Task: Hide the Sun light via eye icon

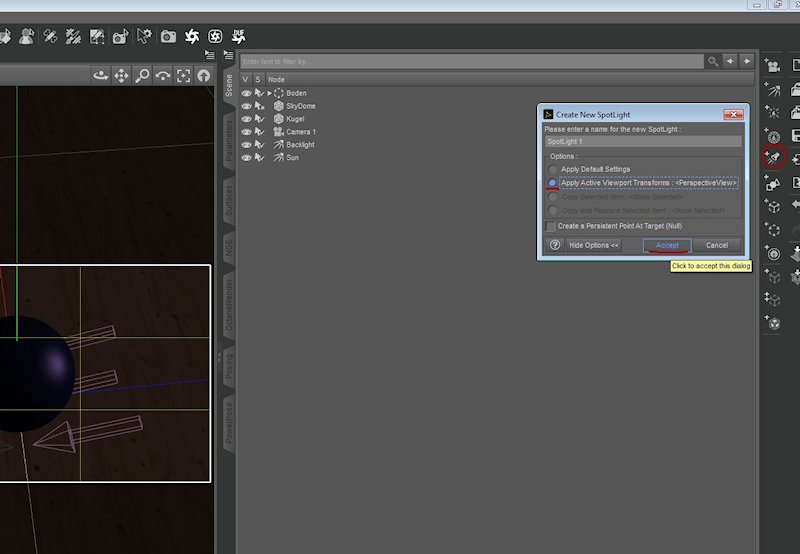Action: point(246,158)
